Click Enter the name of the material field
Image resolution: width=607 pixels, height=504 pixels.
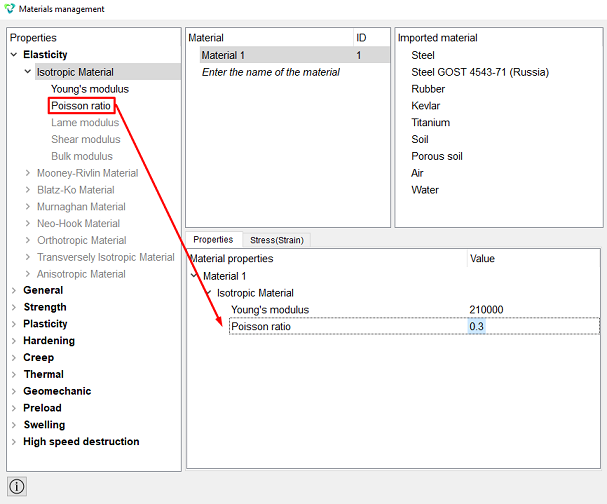(x=271, y=72)
